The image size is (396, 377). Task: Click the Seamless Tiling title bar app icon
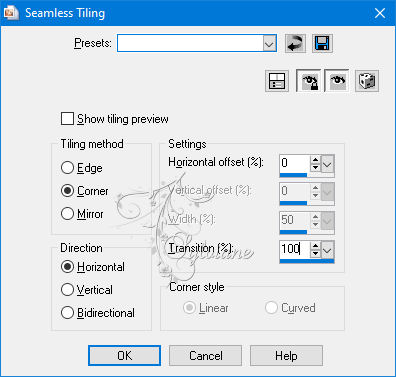coord(10,13)
